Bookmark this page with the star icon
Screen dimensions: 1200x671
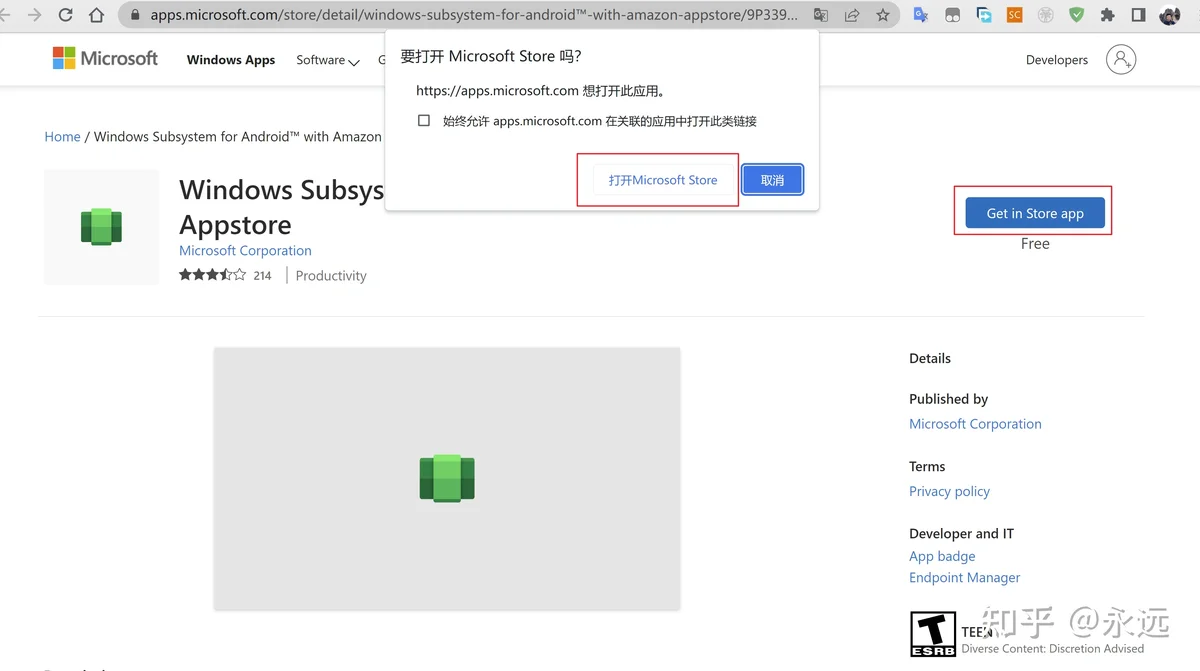(883, 15)
